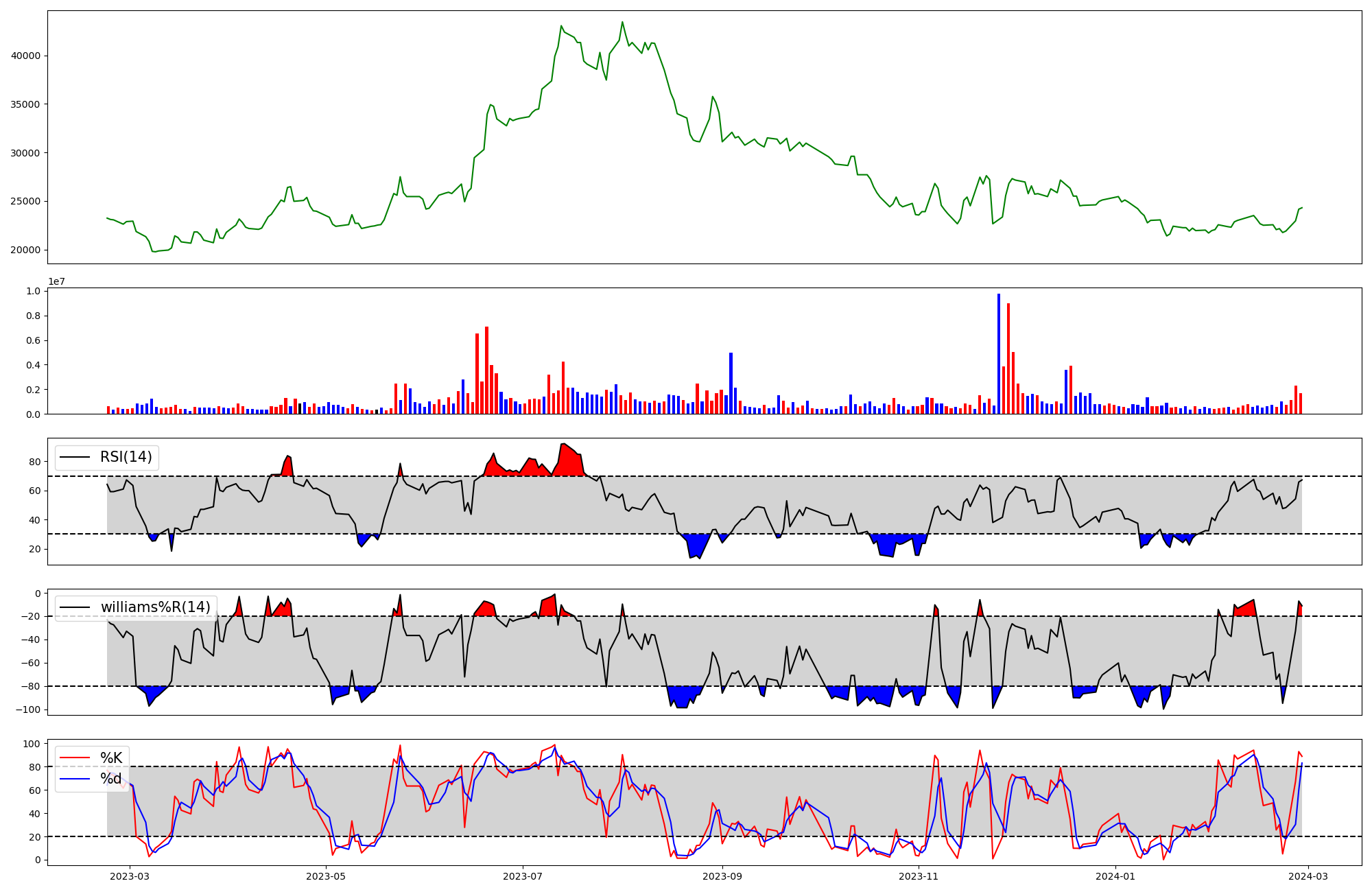Image resolution: width=1372 pixels, height=892 pixels.
Task: Click the %d legend entry text
Action: pos(111,779)
